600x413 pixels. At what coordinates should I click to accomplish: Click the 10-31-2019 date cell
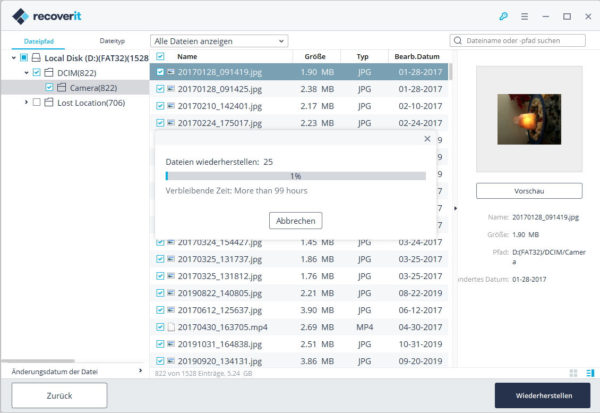(420, 344)
